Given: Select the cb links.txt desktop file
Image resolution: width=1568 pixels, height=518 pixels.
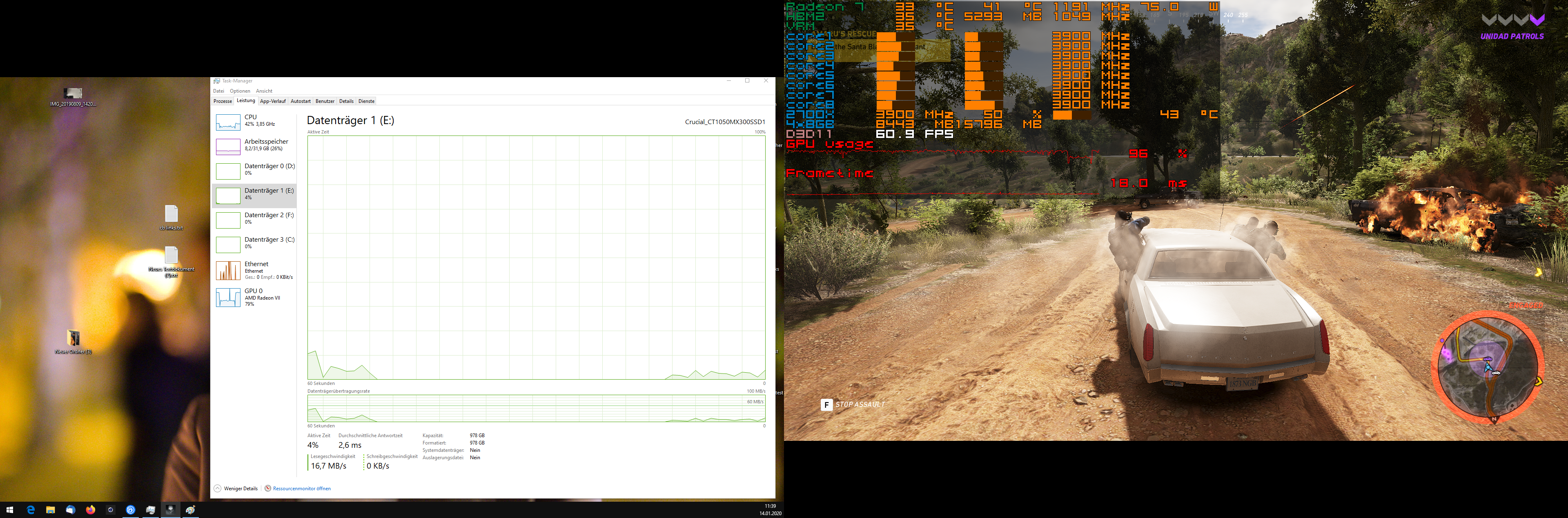Looking at the screenshot, I should coord(171,218).
